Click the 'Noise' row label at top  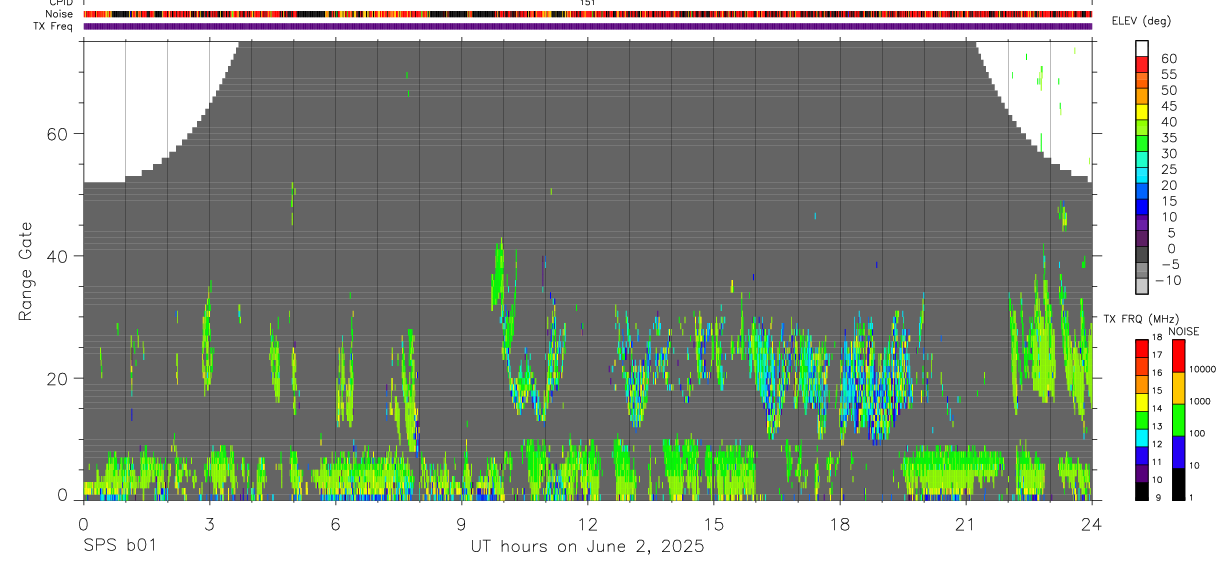pyautogui.click(x=61, y=14)
